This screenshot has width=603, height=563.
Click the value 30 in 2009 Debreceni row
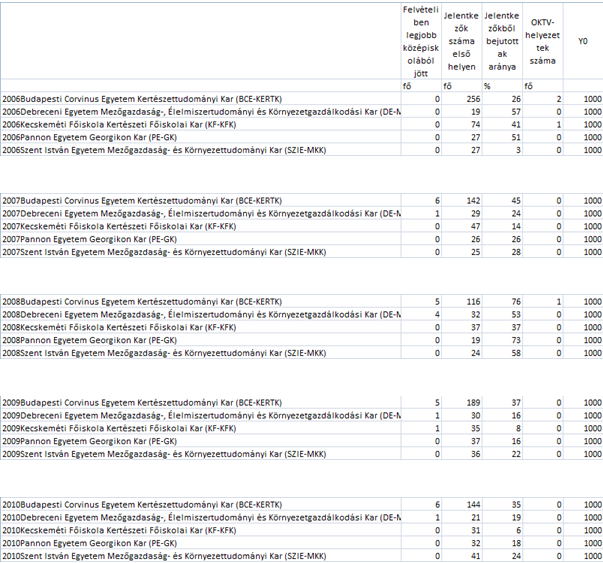click(x=461, y=415)
